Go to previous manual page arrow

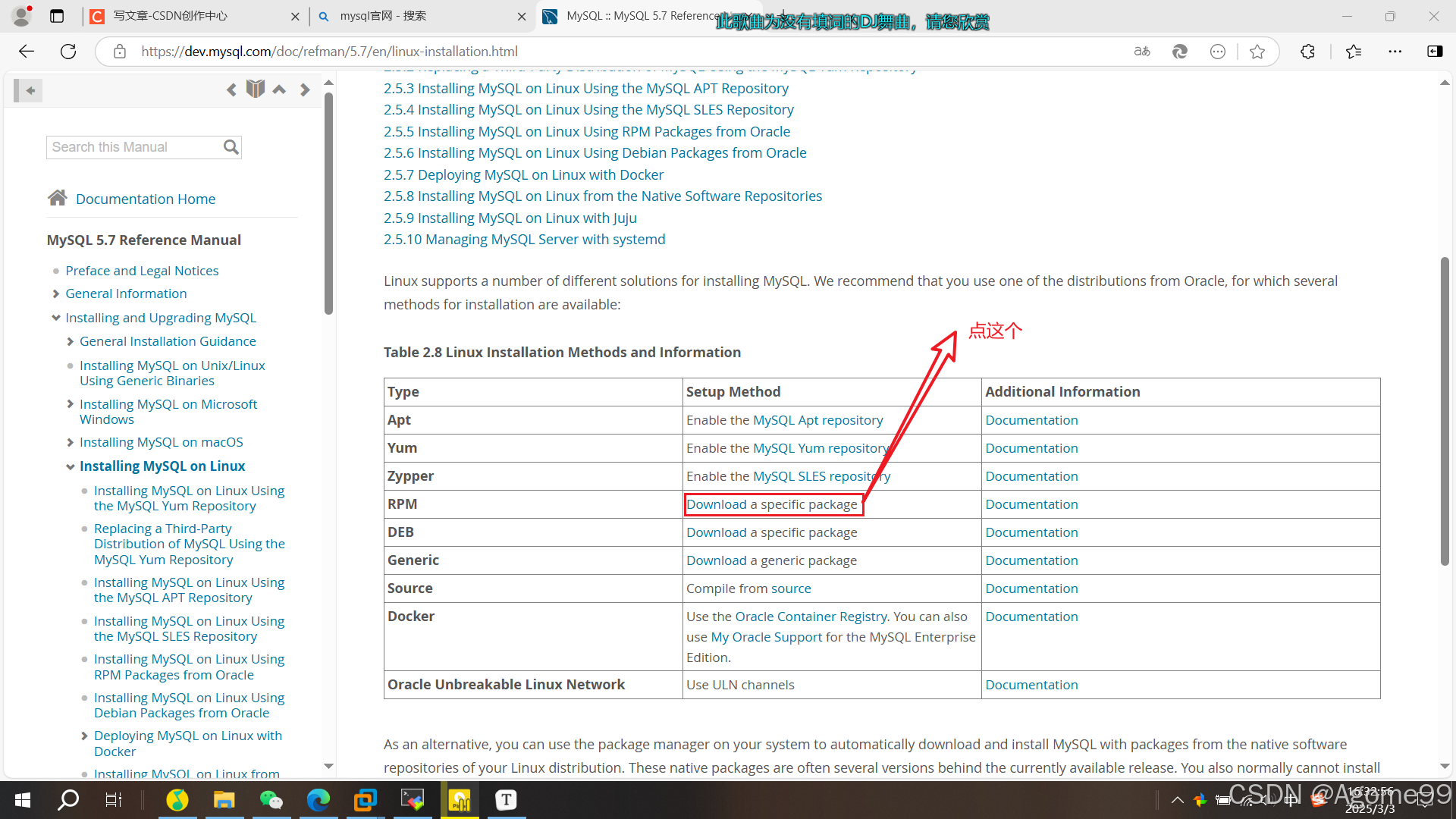[231, 90]
